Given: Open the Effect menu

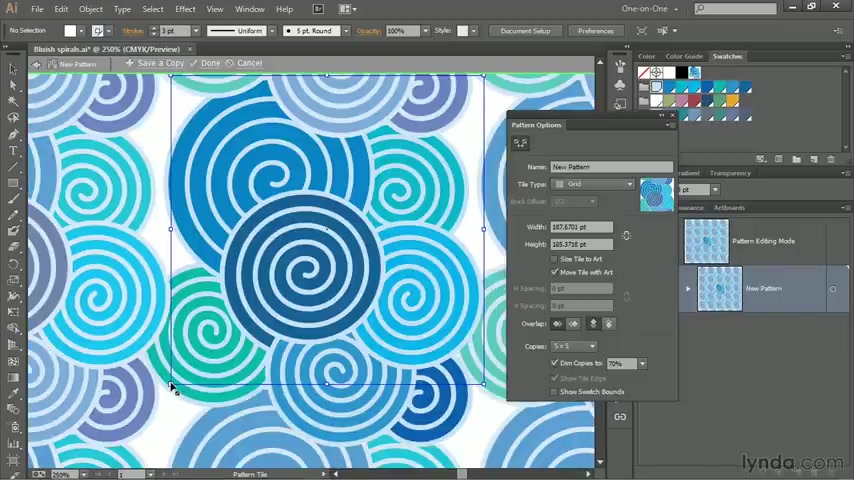Looking at the screenshot, I should (x=185, y=9).
